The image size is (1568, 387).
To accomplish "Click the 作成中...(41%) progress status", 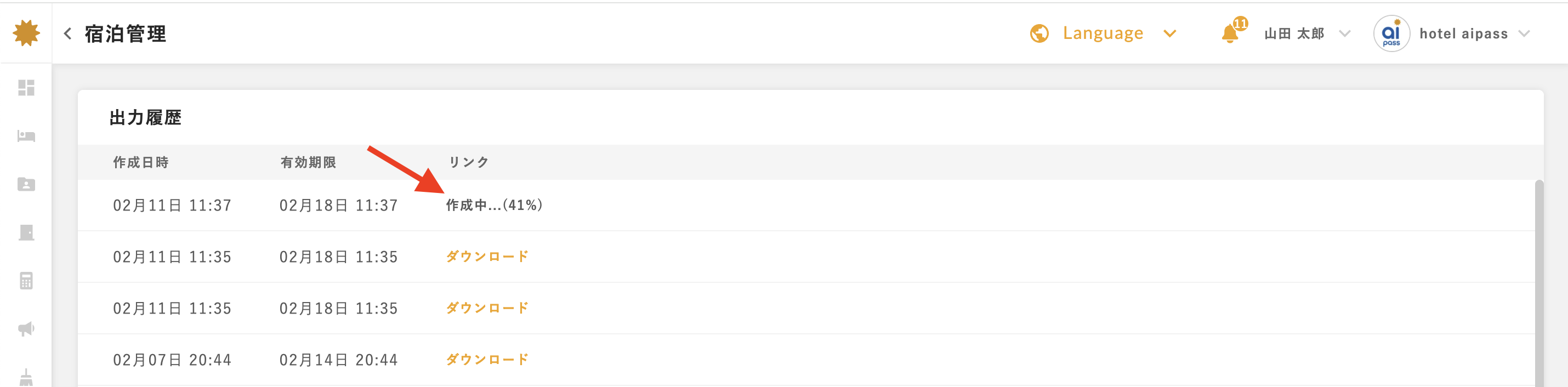I will tap(493, 205).
